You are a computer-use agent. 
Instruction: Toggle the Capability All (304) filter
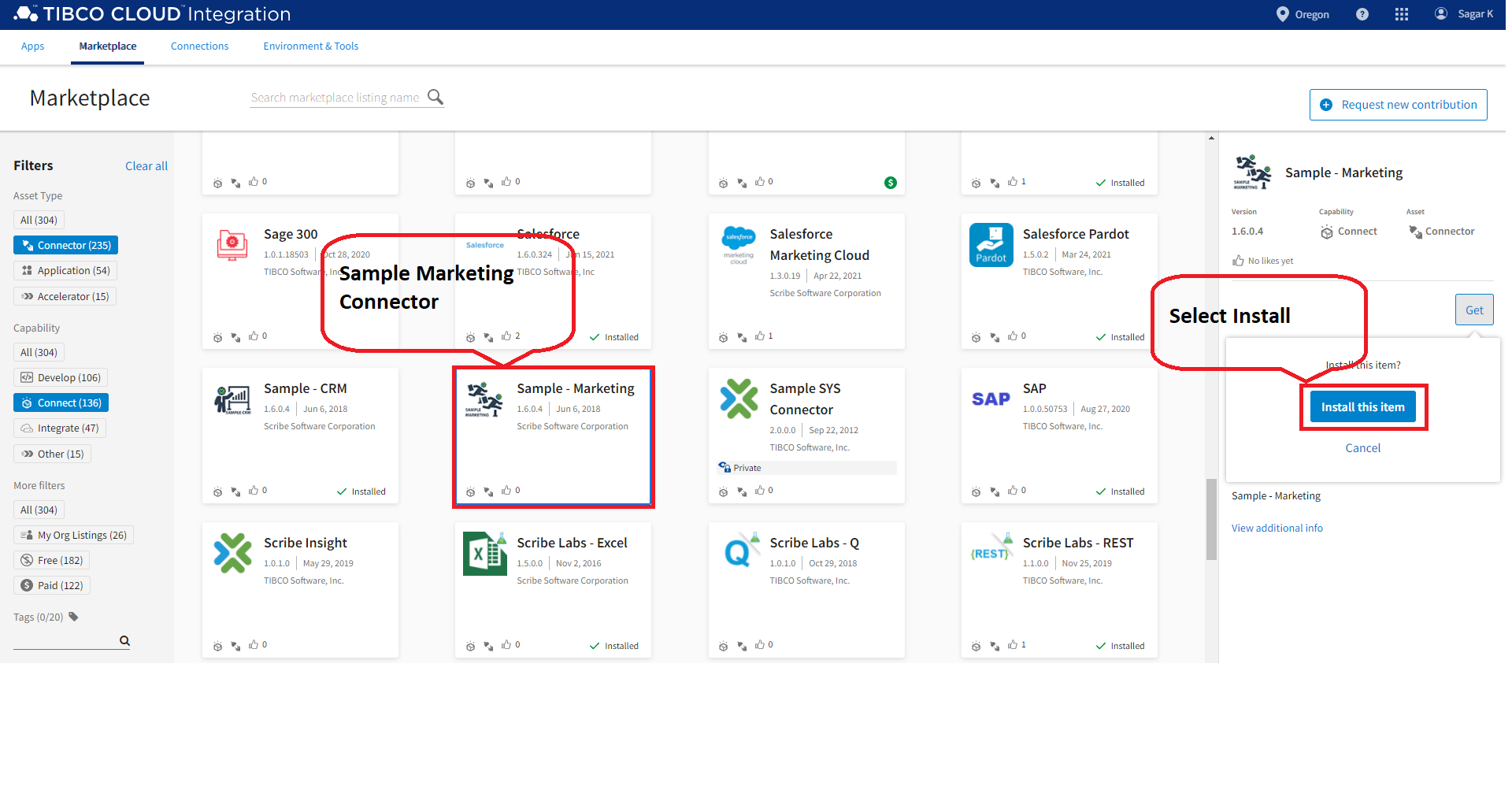pyautogui.click(x=39, y=352)
